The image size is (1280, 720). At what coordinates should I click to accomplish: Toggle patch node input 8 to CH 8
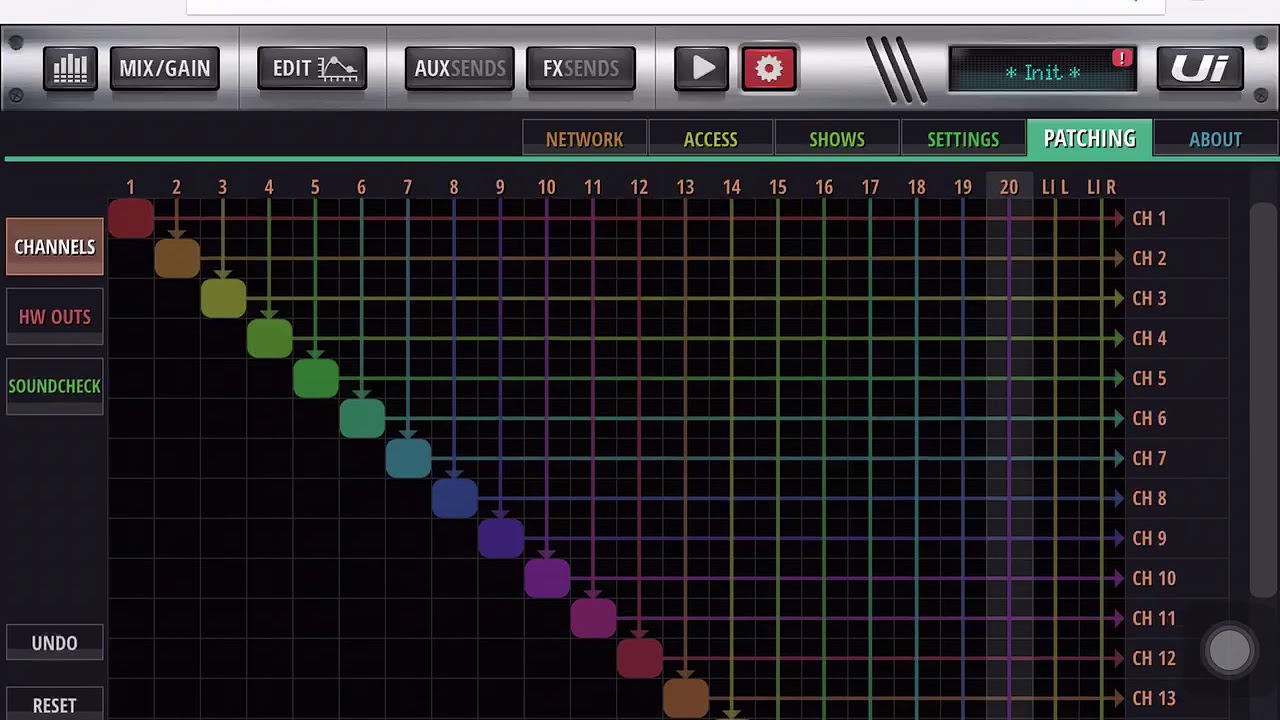pos(454,498)
